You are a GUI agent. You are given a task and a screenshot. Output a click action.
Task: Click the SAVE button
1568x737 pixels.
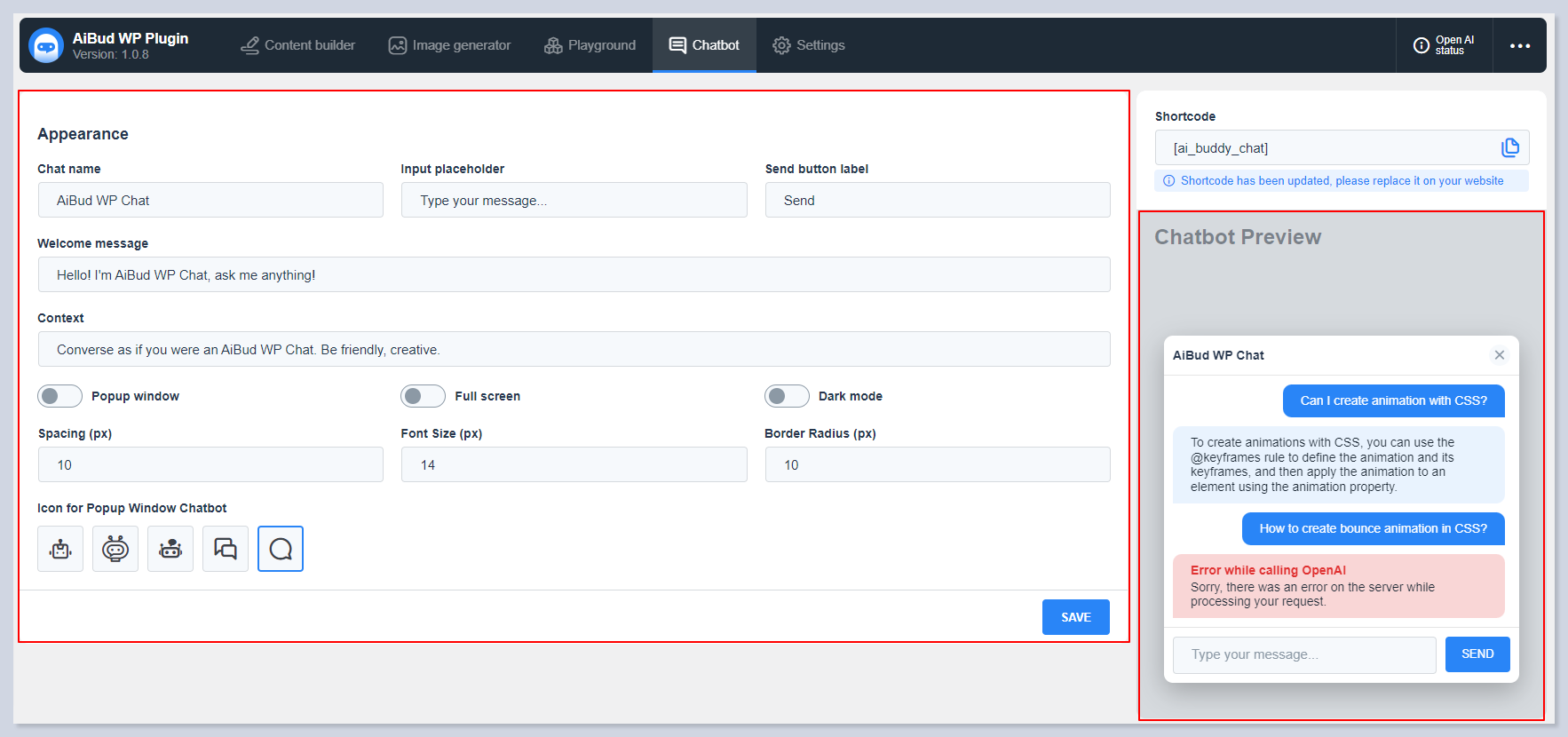pos(1076,617)
